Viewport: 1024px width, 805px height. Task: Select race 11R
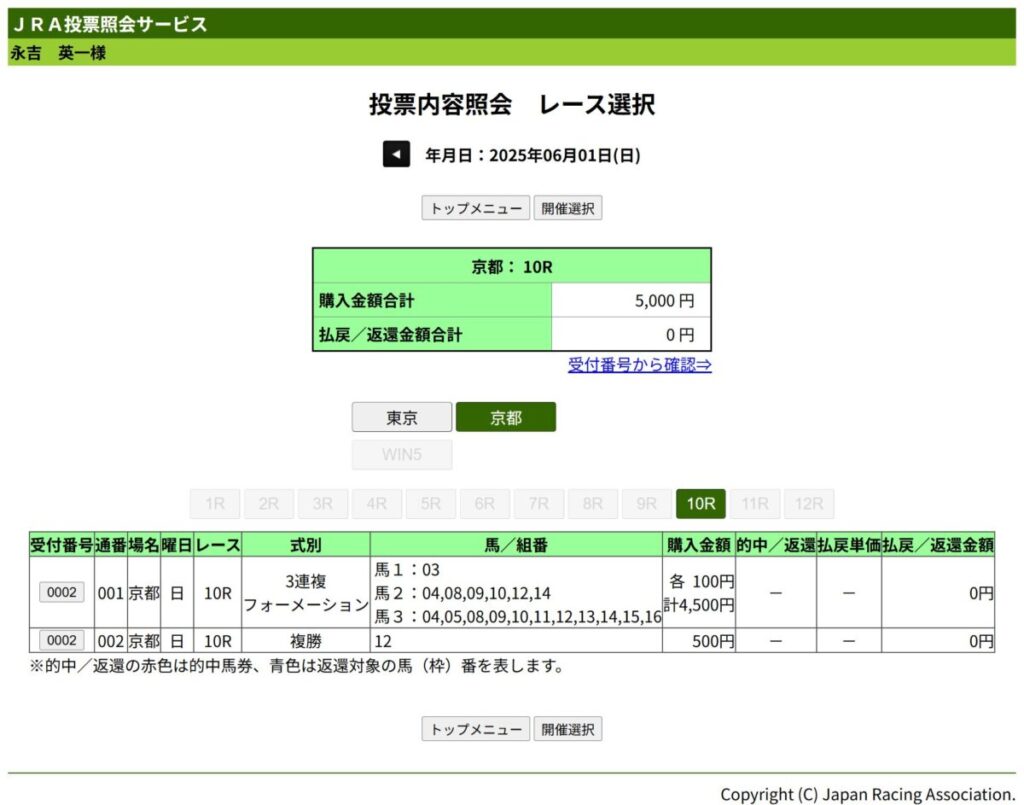pyautogui.click(x=755, y=504)
